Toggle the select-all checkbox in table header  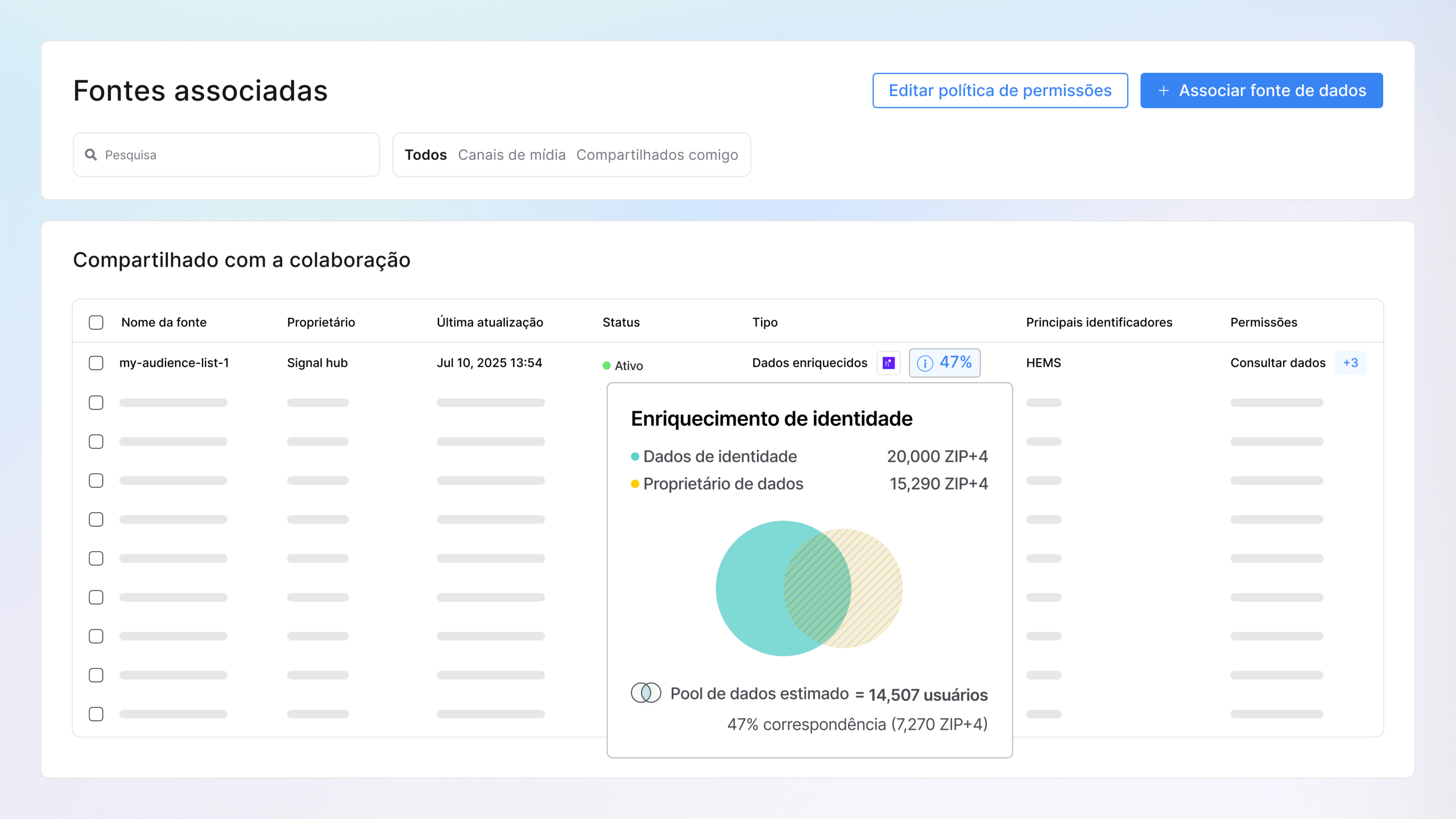[96, 322]
